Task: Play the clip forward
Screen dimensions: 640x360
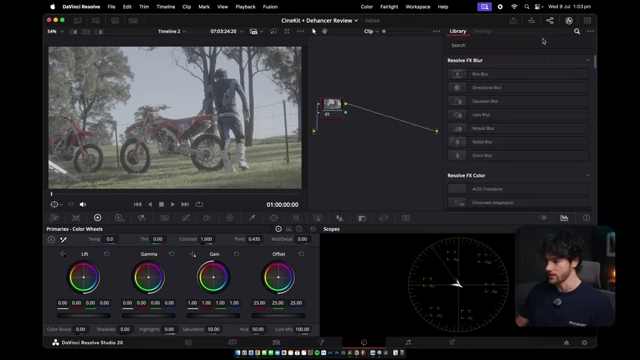Action: (x=173, y=204)
